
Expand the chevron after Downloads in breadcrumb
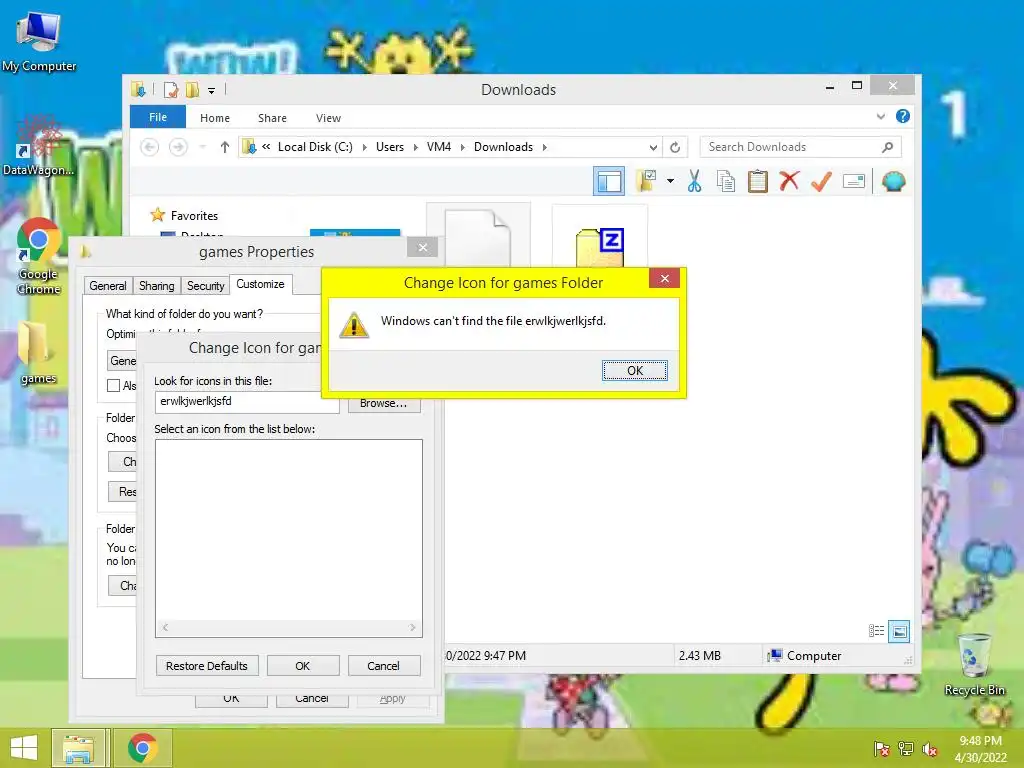point(544,147)
